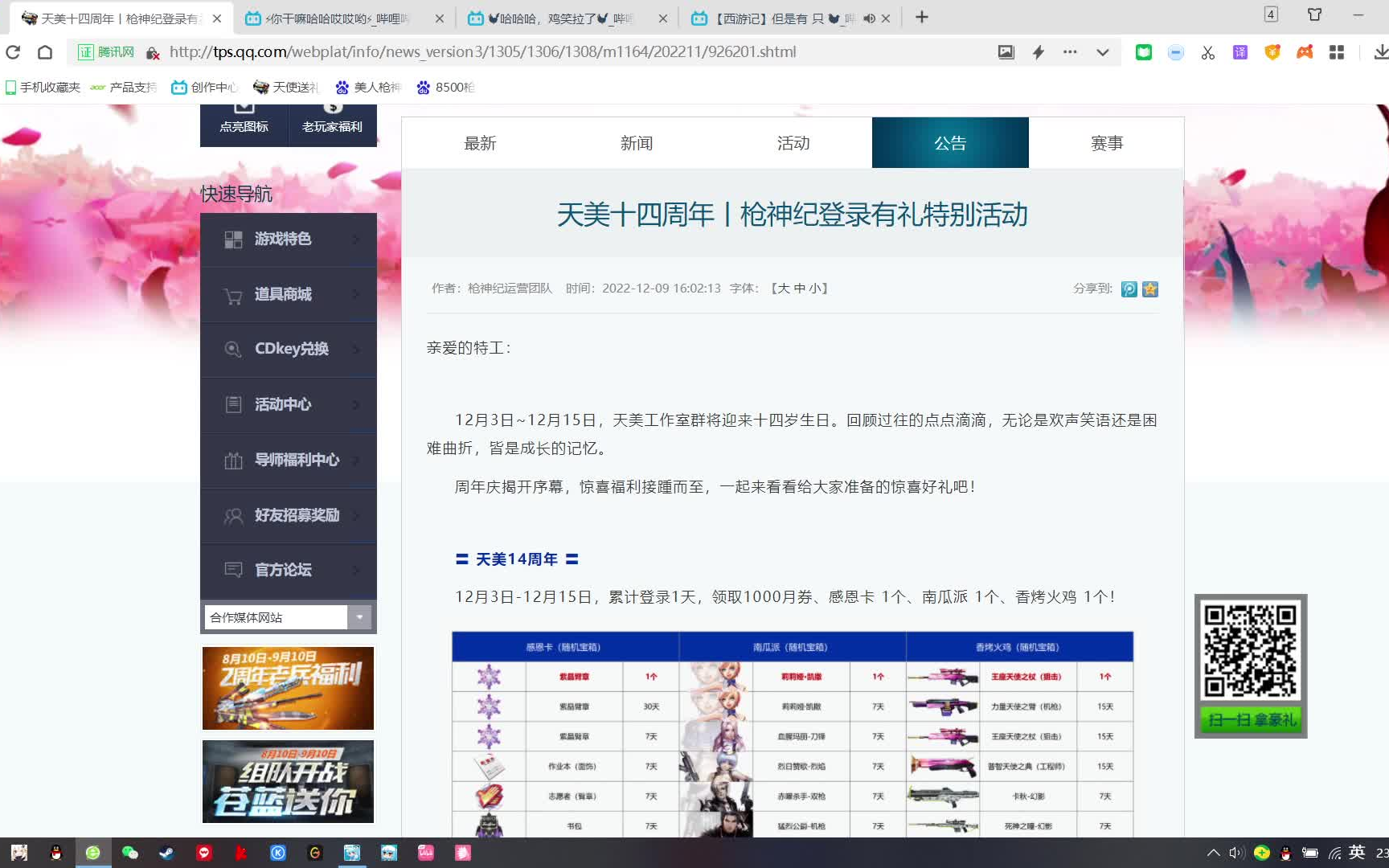Viewport: 1389px width, 868px height.
Task: Set font size to 小
Action: [x=813, y=289]
